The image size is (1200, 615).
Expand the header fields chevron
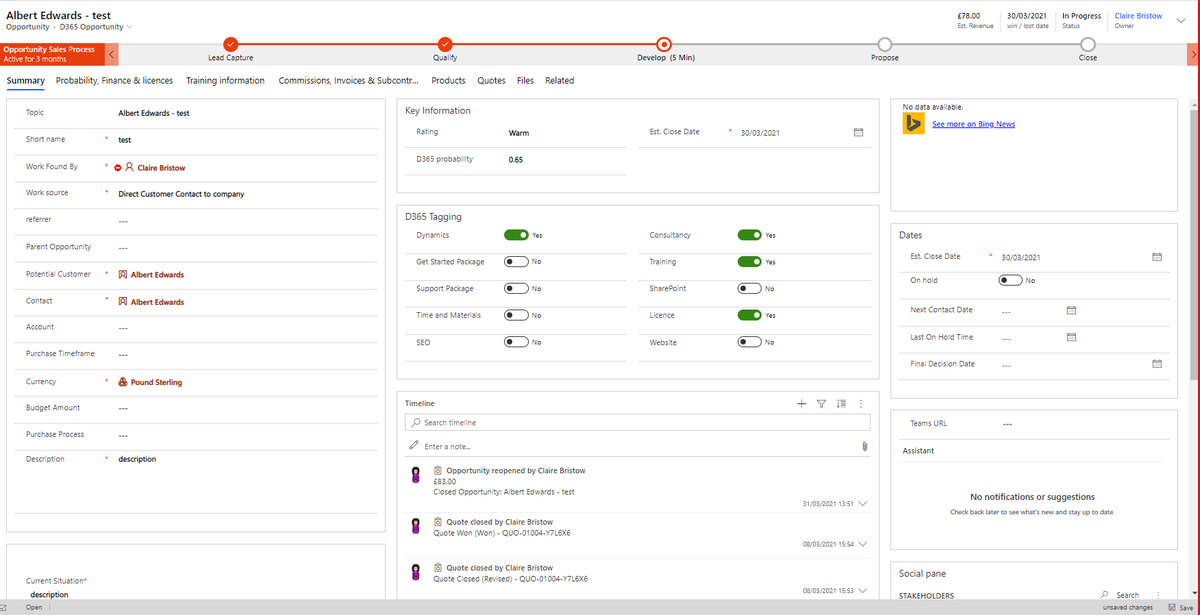click(1181, 20)
